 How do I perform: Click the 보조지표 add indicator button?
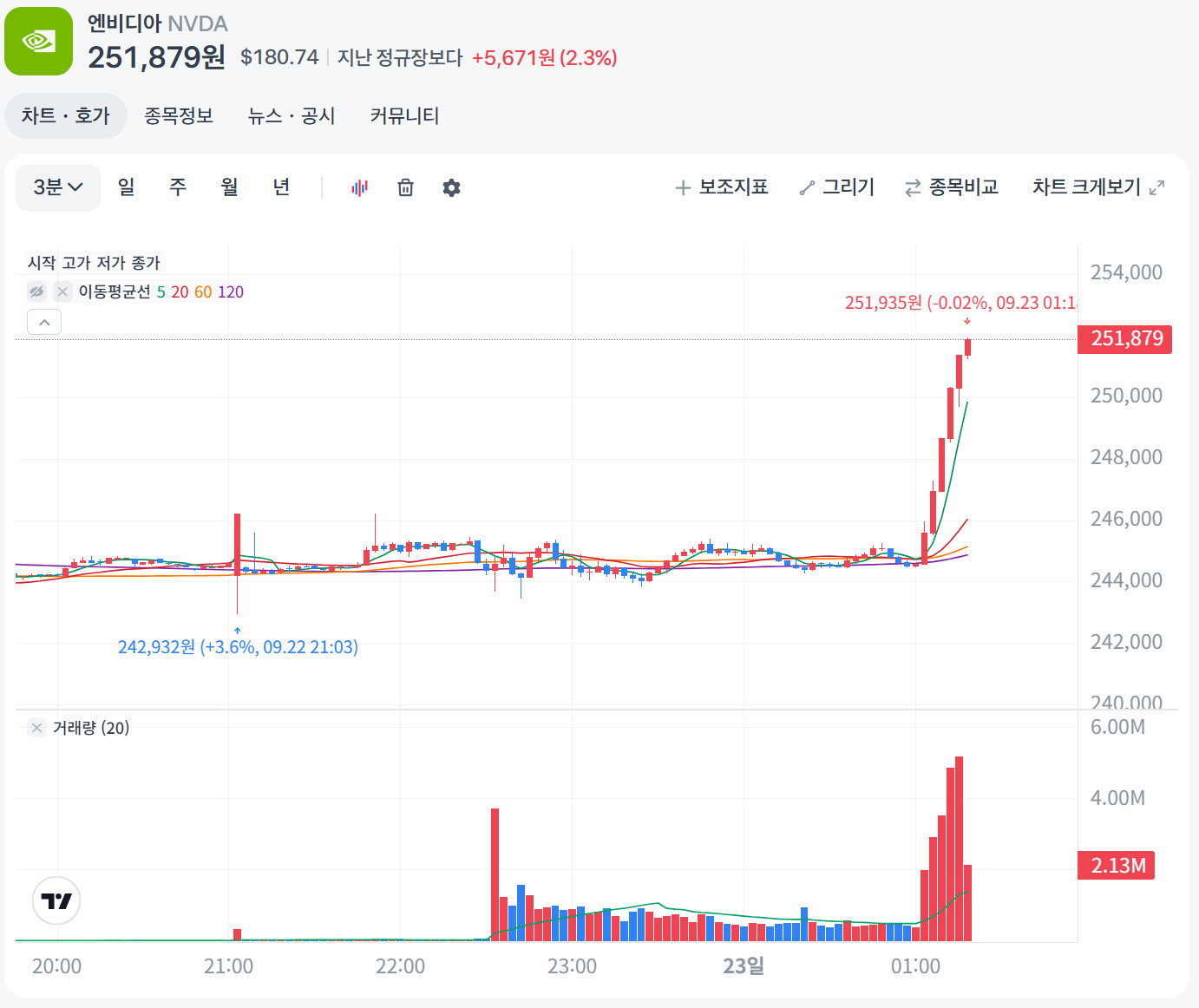click(x=722, y=187)
